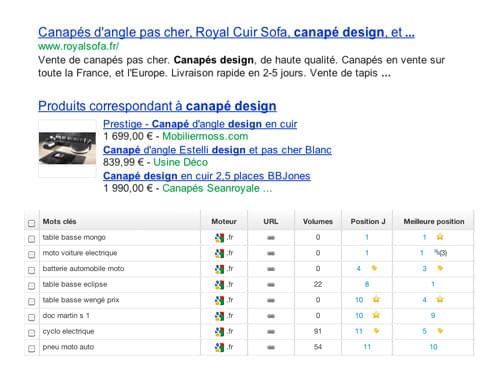Select keyword pneu moto auto

click(68, 347)
